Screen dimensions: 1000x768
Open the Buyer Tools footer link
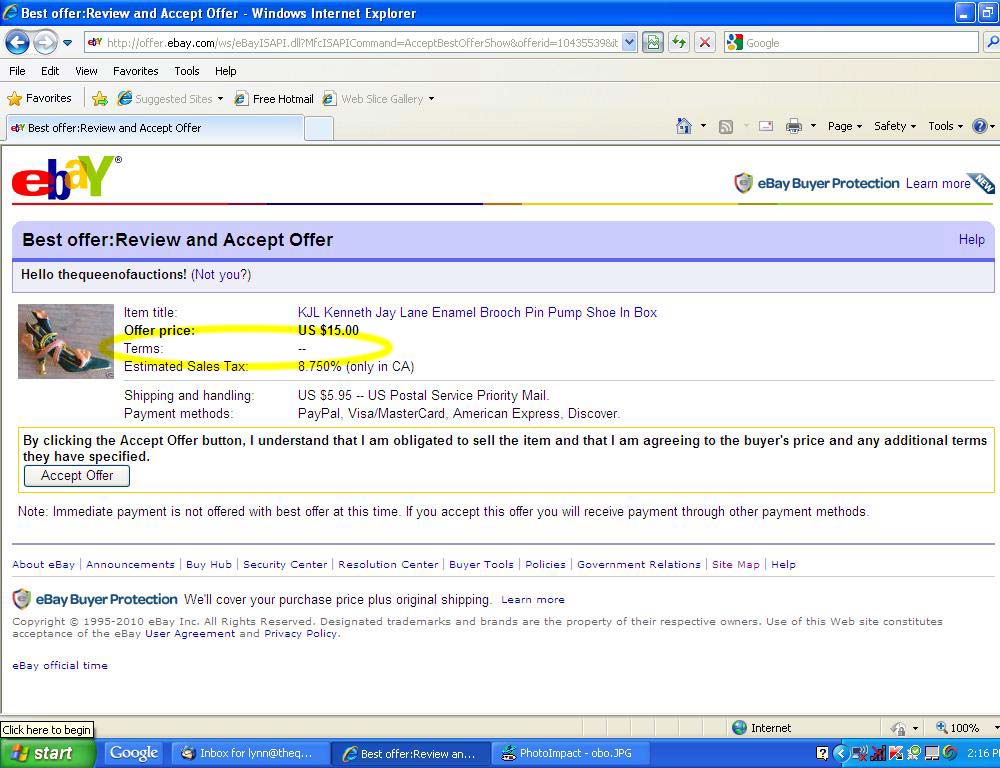pos(481,565)
